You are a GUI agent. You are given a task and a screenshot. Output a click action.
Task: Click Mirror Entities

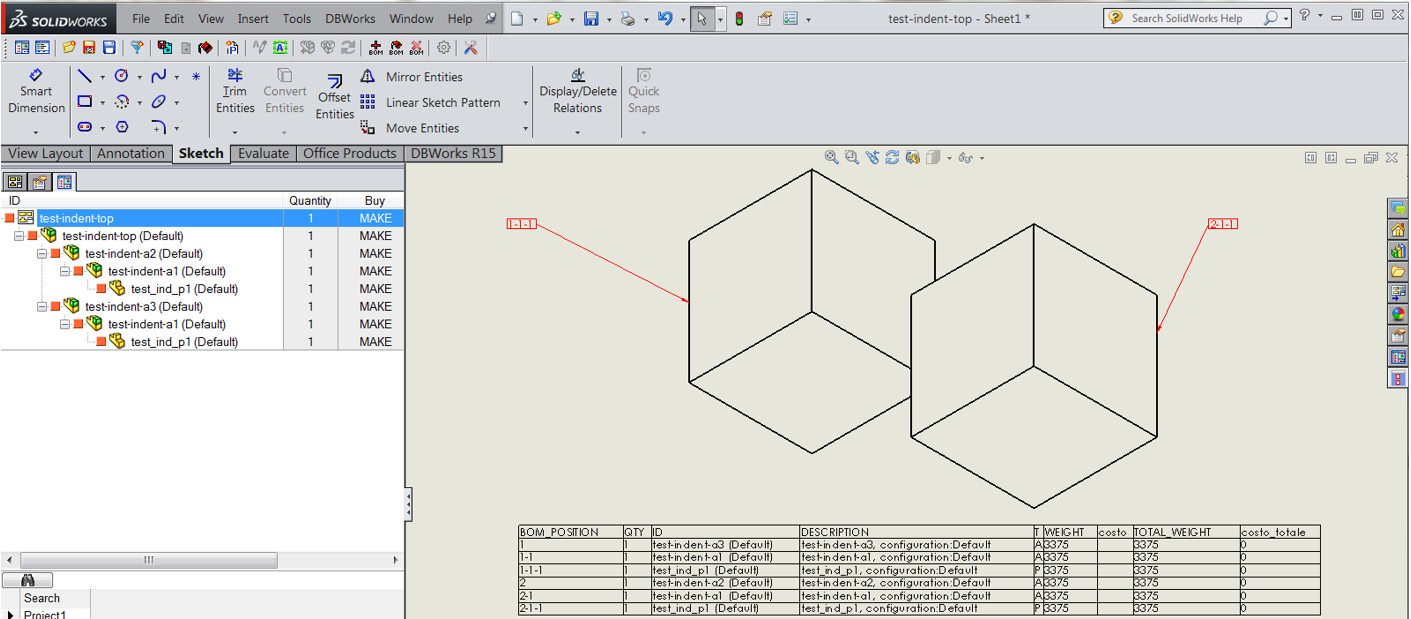[411, 77]
